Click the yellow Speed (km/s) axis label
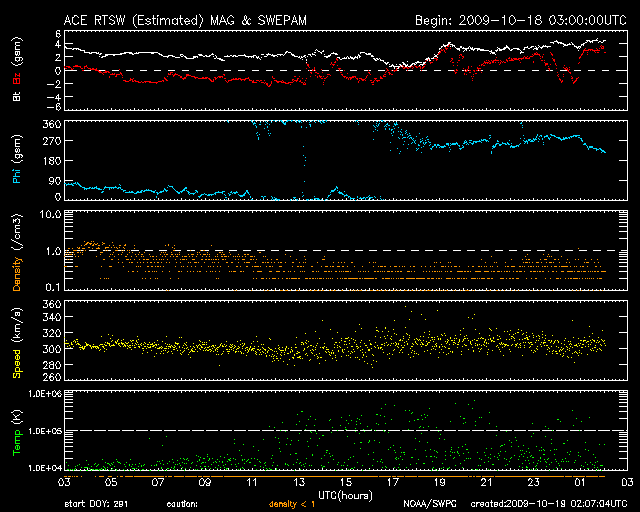 click(x=16, y=340)
